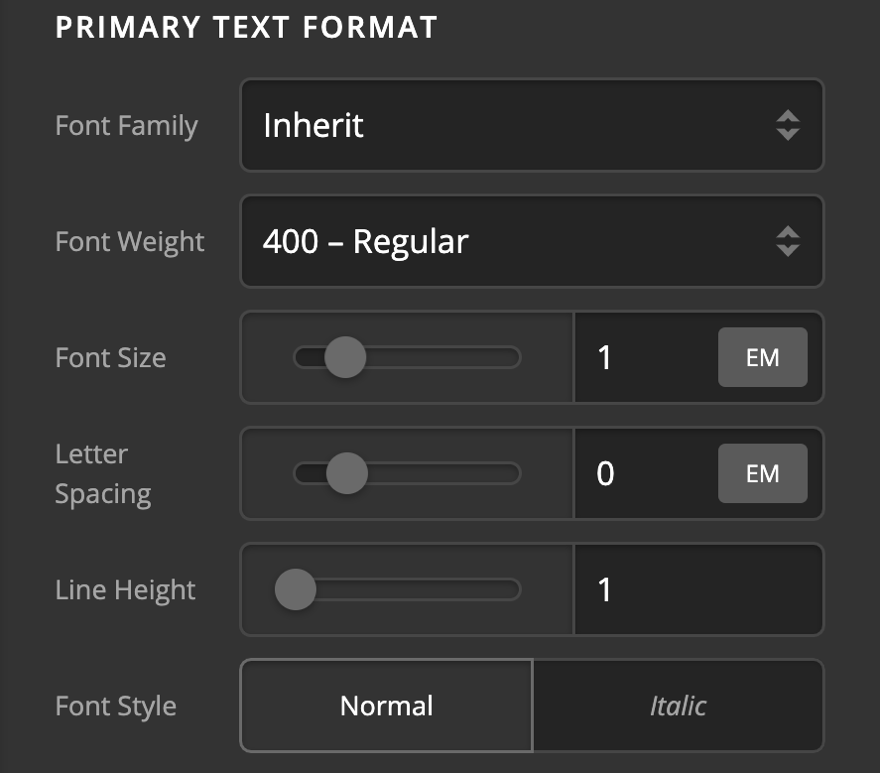Click the EM unit button for Letter Spacing
The width and height of the screenshot is (880, 773).
pyautogui.click(x=762, y=473)
